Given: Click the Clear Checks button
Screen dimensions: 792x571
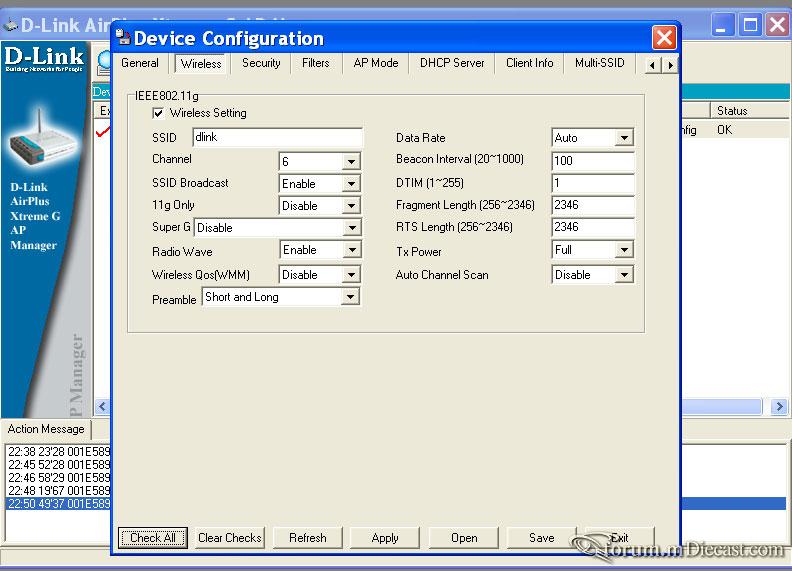Looking at the screenshot, I should click(230, 538).
